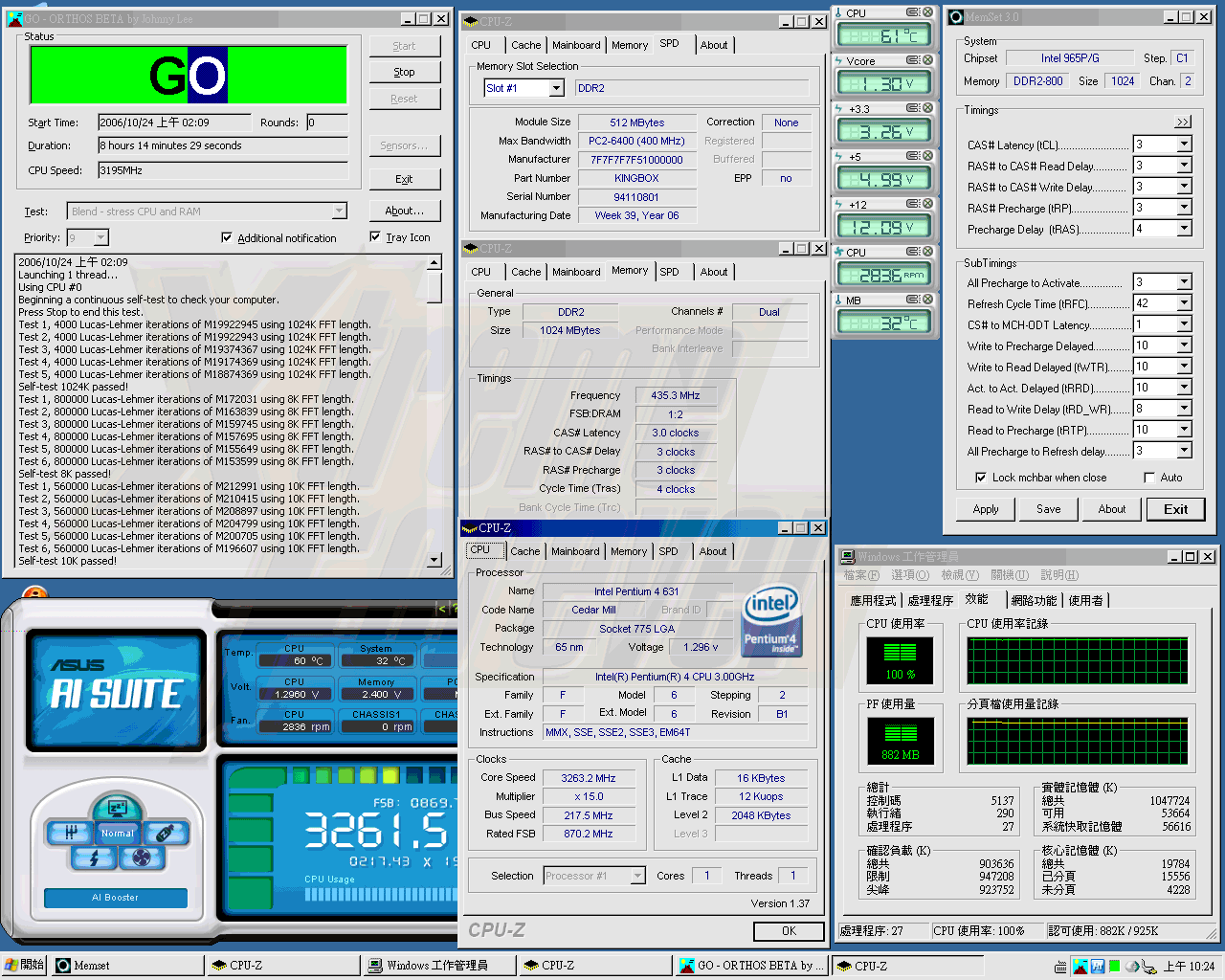The width and height of the screenshot is (1225, 980).
Task: Click the config icon on +5 voltage widget
Action: tap(913, 156)
